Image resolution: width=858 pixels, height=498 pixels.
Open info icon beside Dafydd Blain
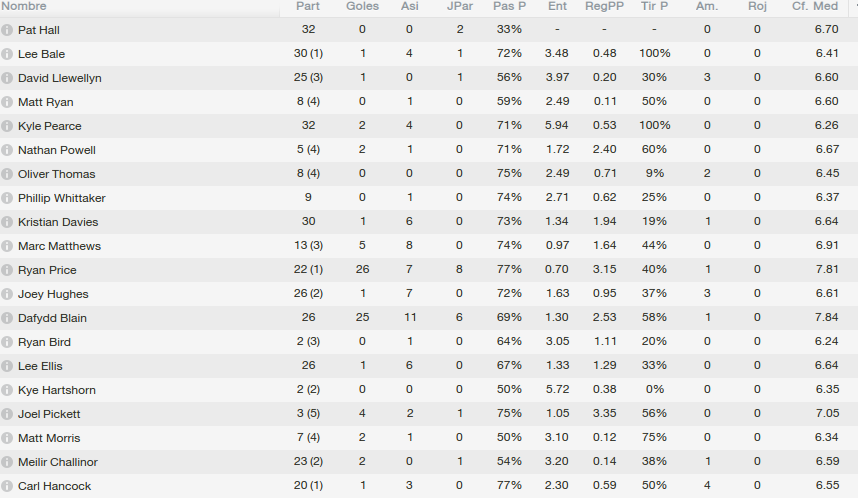pyautogui.click(x=7, y=318)
